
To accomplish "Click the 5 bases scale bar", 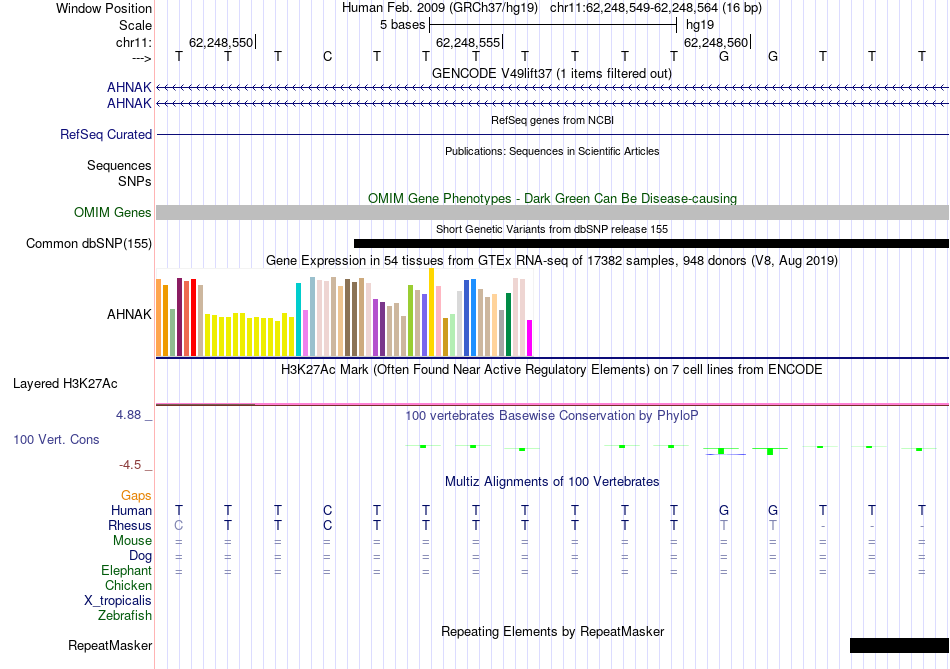I will [x=553, y=25].
